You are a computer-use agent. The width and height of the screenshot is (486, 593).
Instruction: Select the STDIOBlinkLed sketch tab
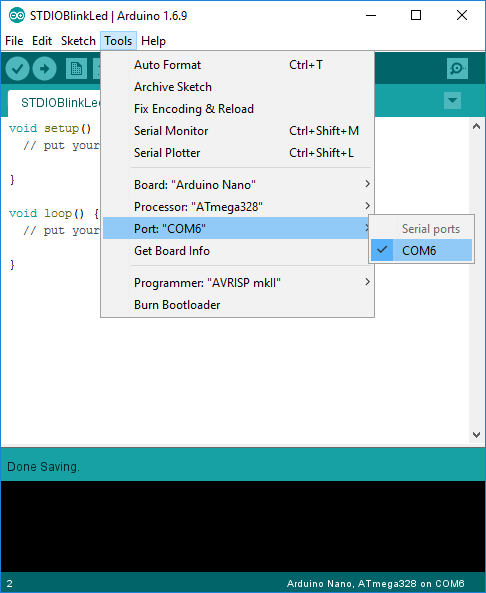54,103
